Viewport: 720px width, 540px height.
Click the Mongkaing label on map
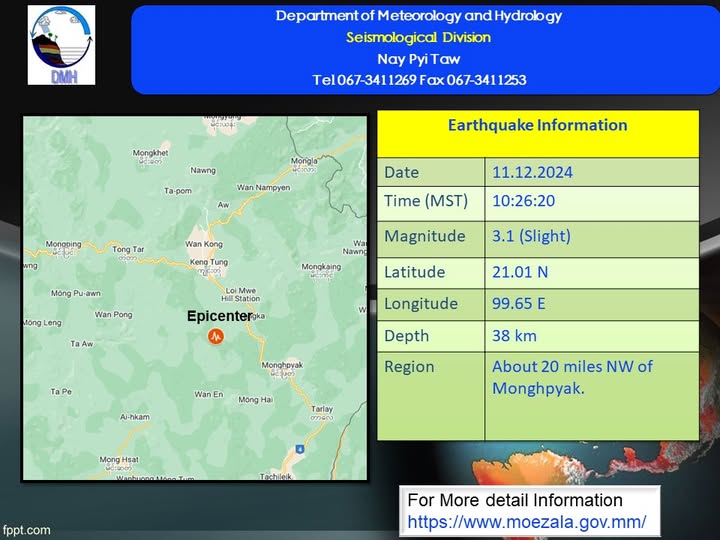click(321, 267)
